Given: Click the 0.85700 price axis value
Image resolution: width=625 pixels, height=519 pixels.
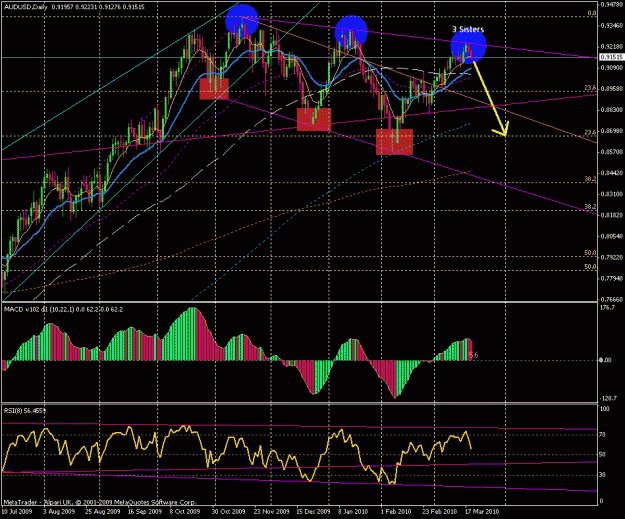Looking at the screenshot, I should pyautogui.click(x=612, y=152).
